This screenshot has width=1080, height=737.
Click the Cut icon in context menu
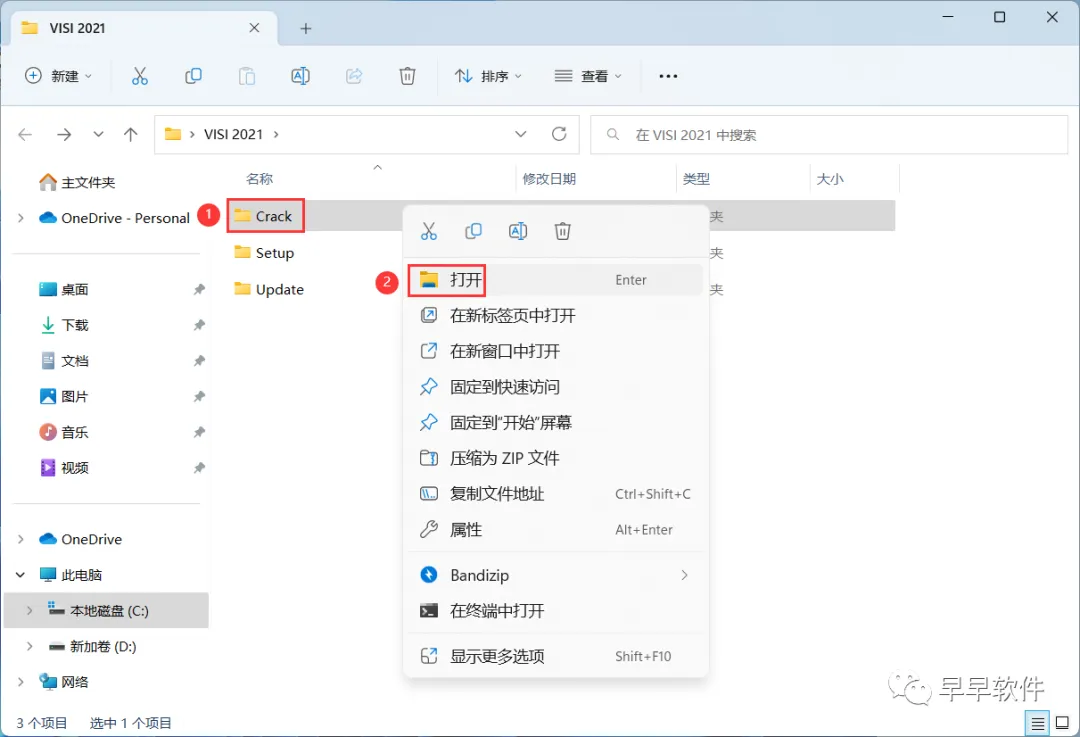[428, 231]
